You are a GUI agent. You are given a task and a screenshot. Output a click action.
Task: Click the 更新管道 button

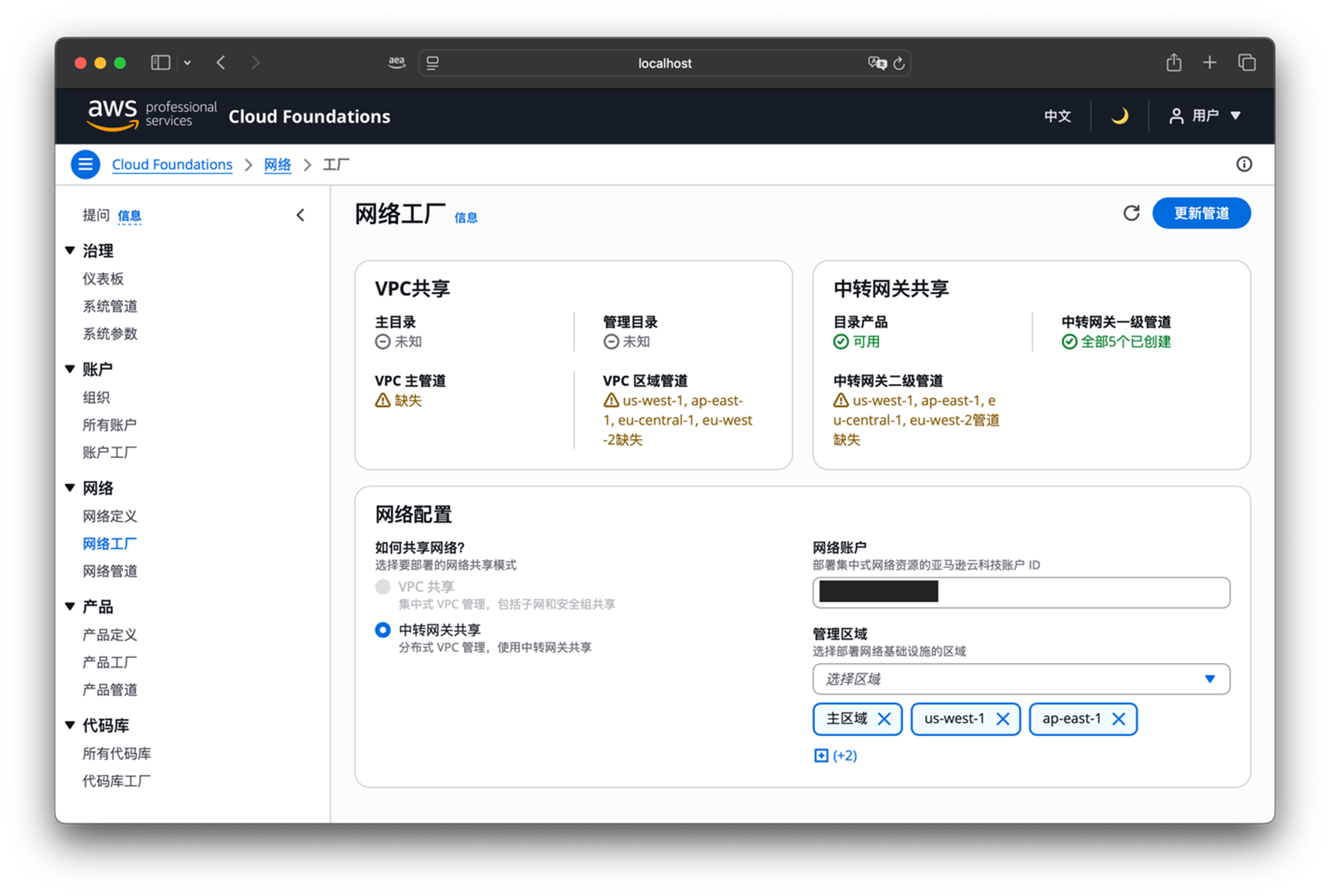(x=1201, y=213)
